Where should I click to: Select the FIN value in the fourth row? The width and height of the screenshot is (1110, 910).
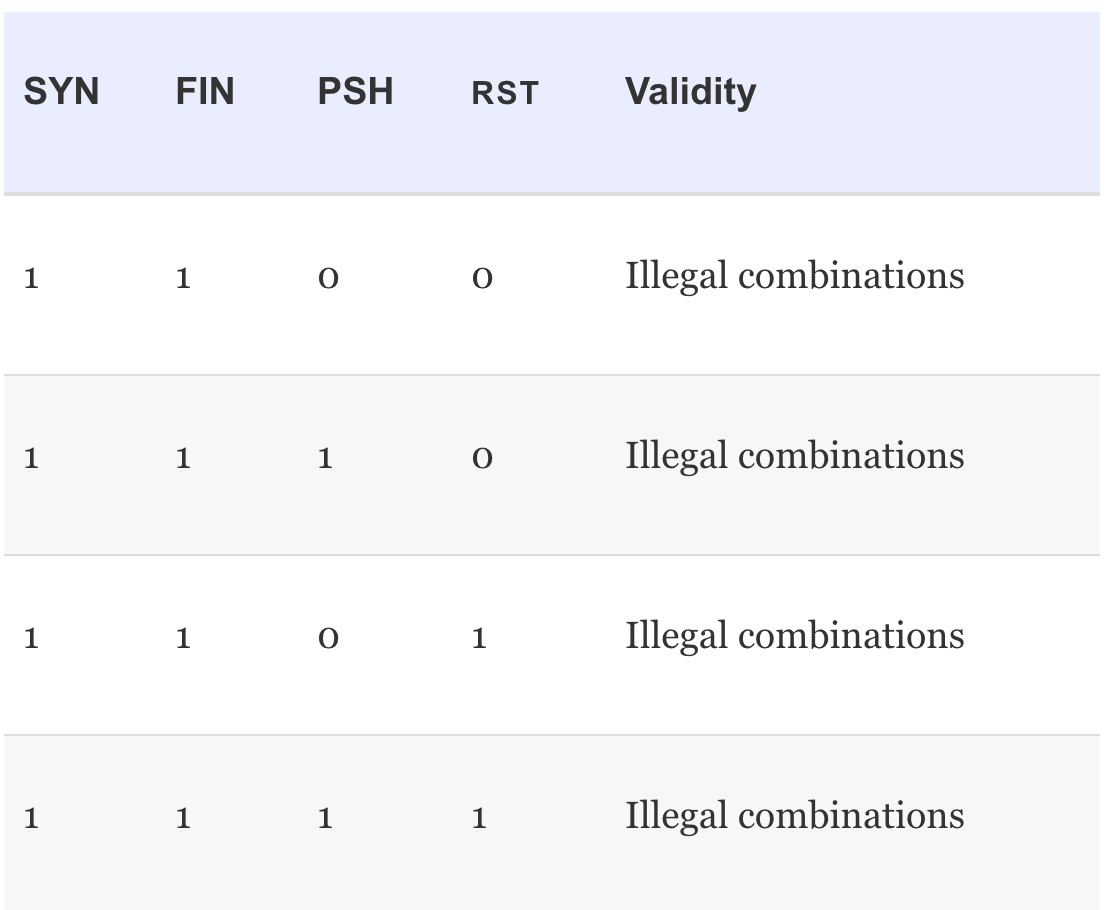click(183, 818)
